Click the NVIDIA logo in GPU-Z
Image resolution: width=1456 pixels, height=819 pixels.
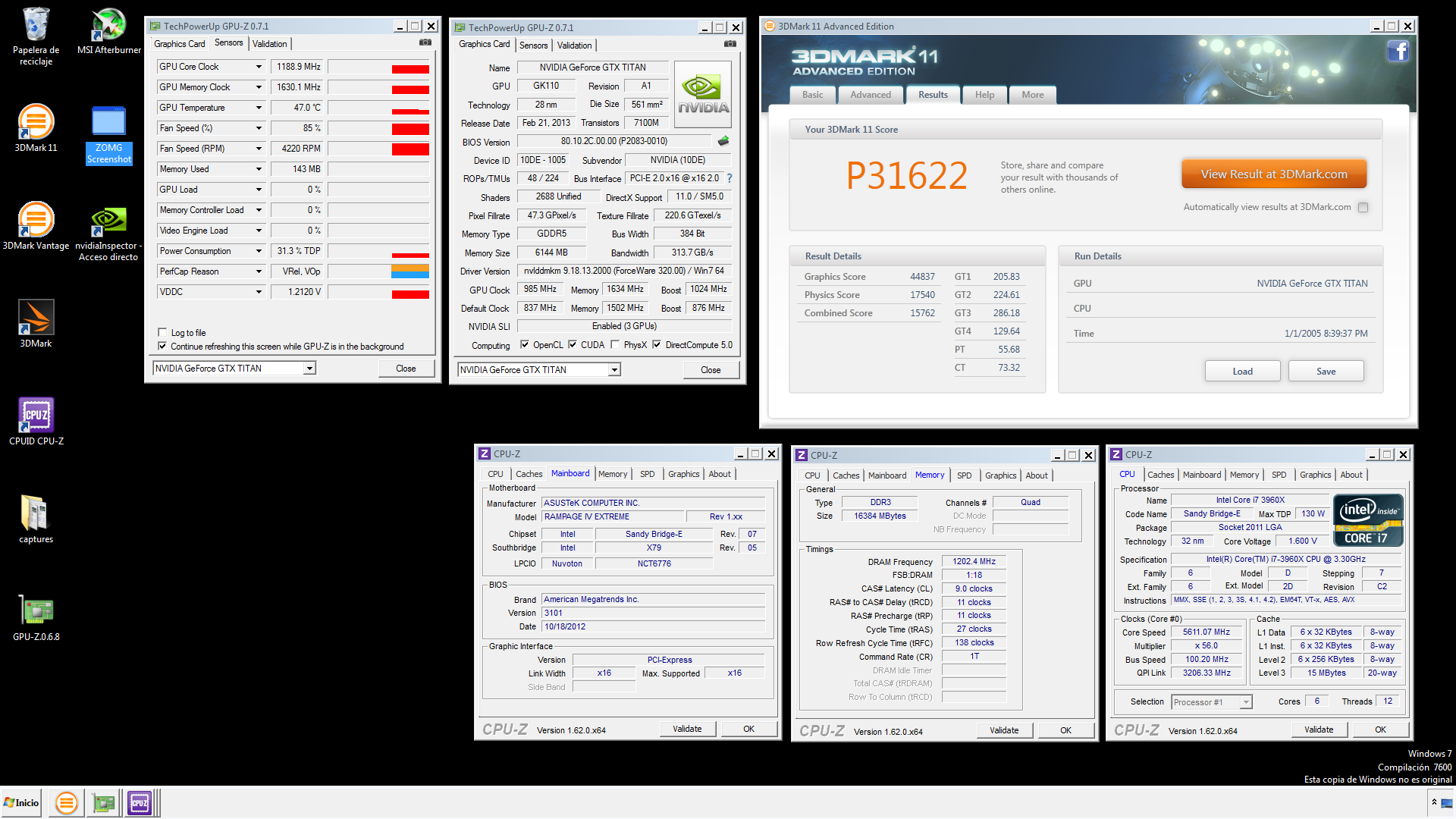(703, 94)
